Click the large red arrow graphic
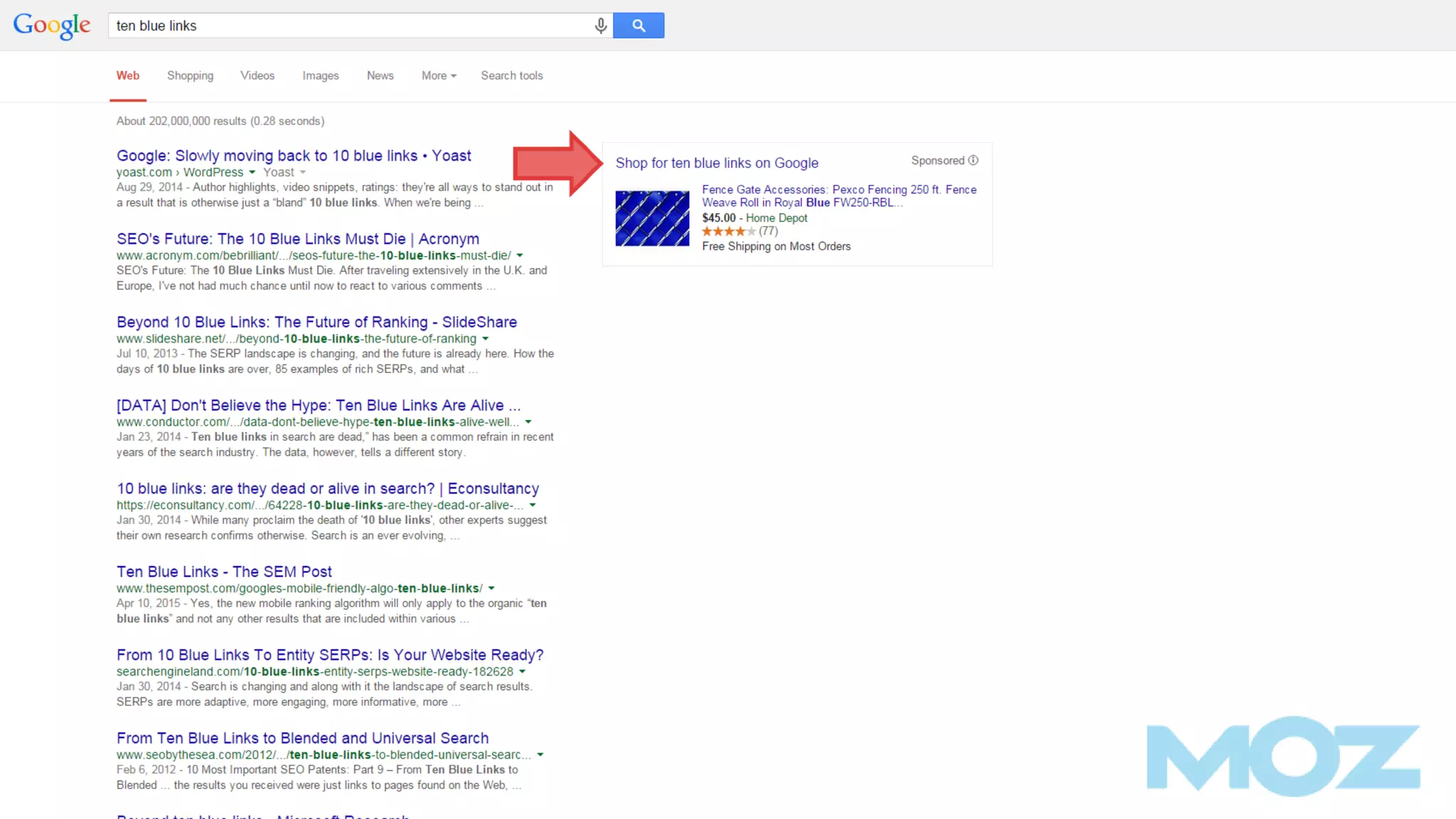The image size is (1456, 819). click(x=557, y=164)
